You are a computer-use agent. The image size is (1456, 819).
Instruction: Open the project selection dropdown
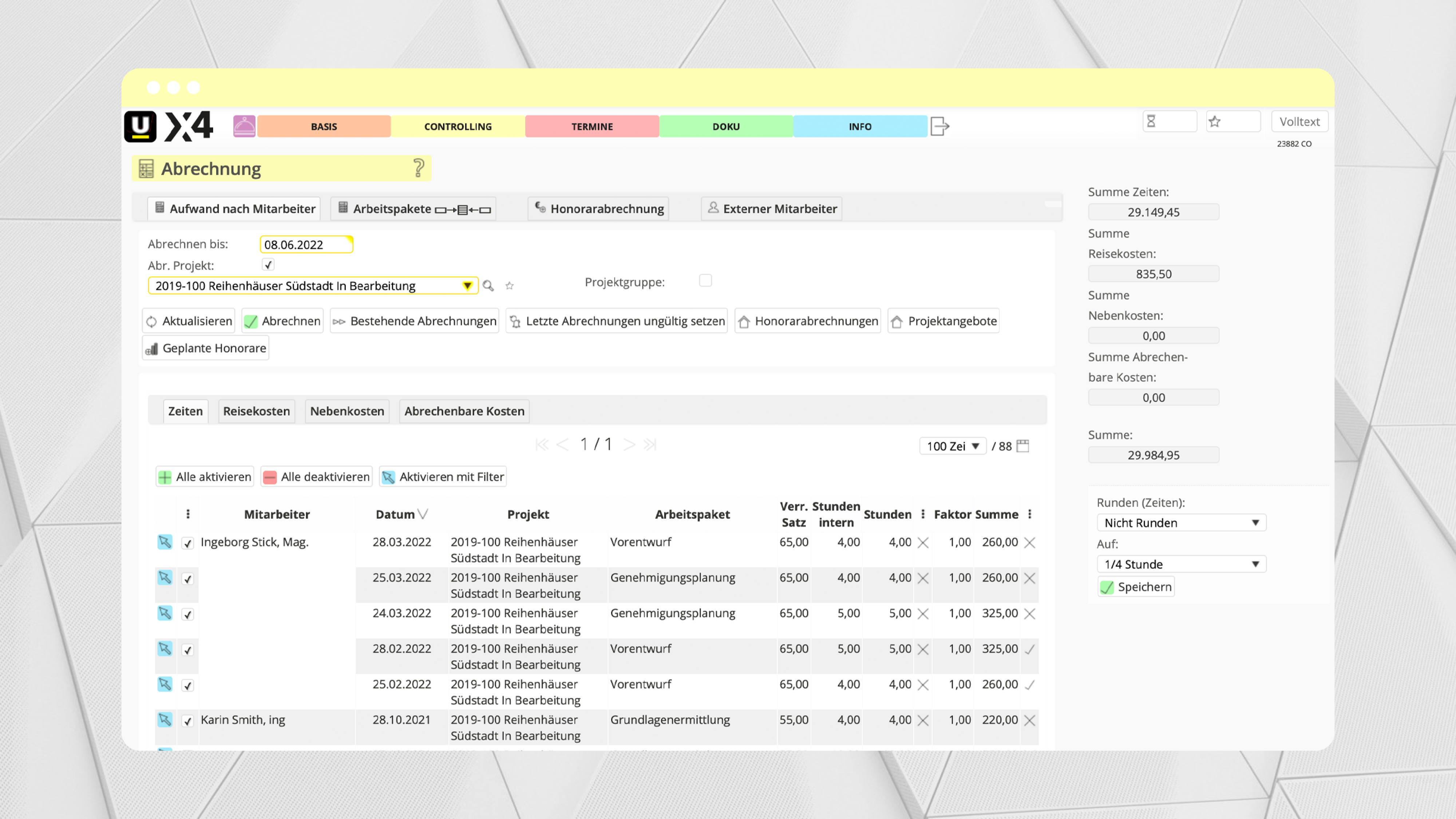(467, 286)
